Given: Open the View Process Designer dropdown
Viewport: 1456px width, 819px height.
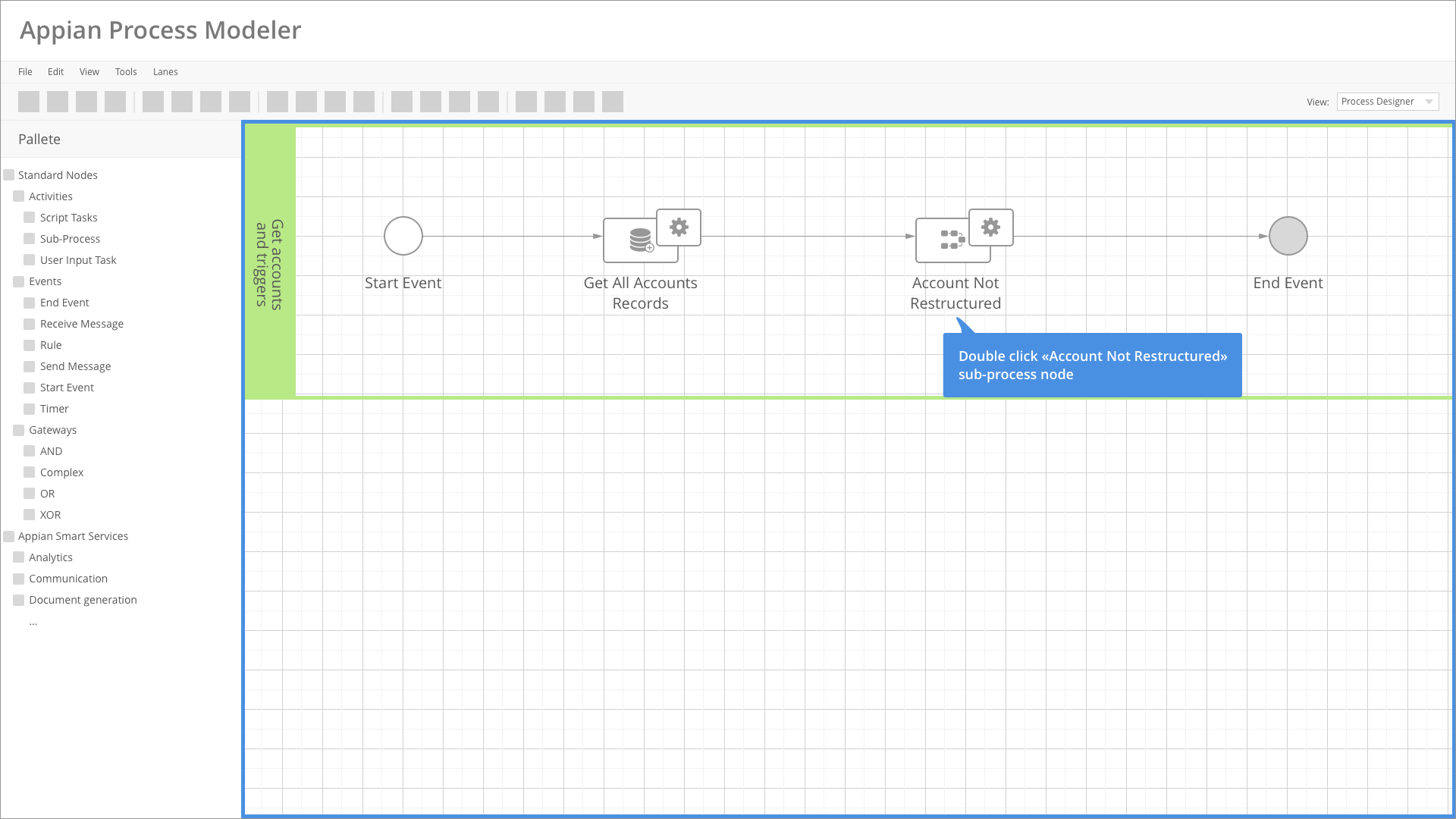Looking at the screenshot, I should (1387, 102).
